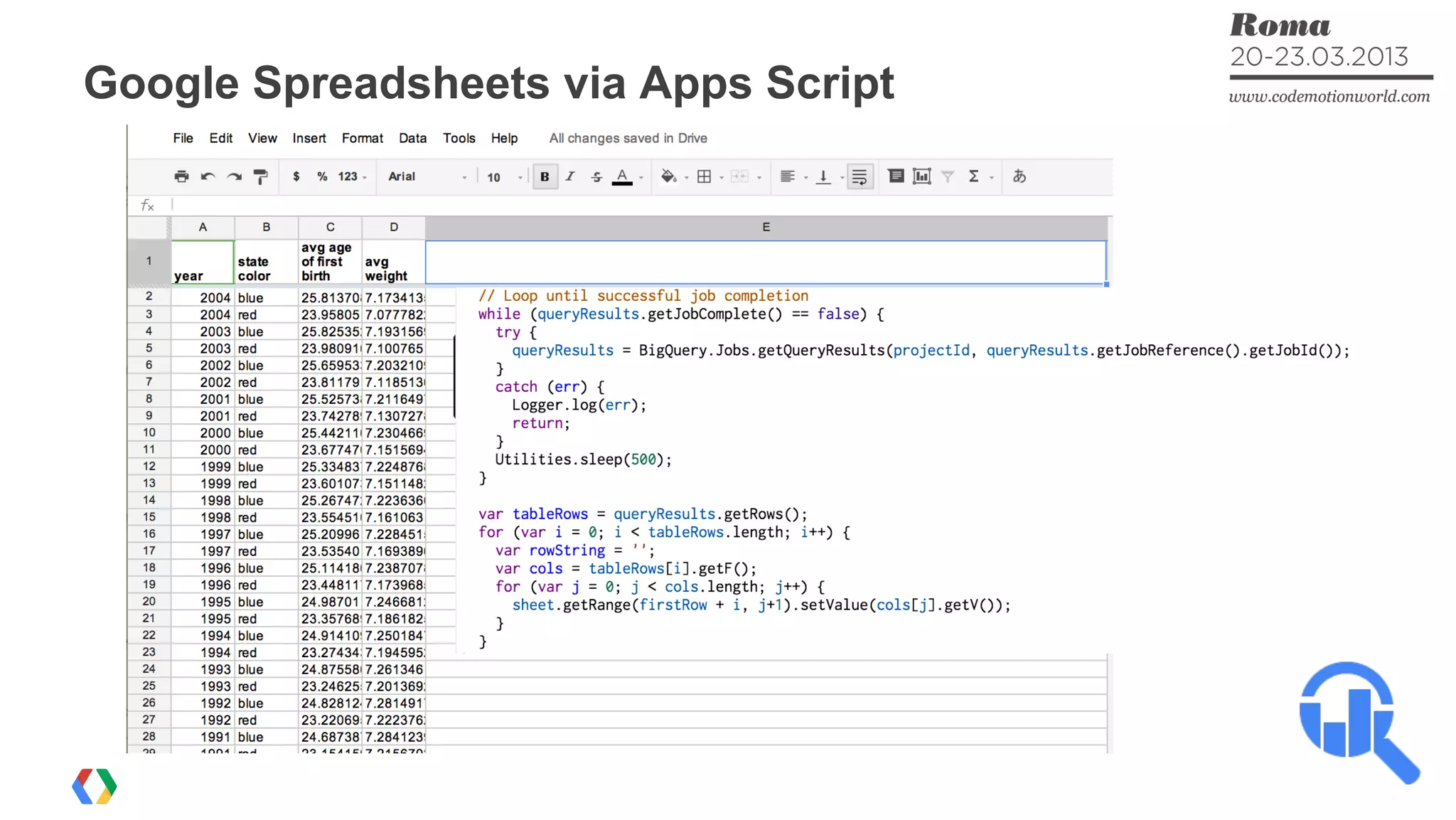1456x820 pixels.
Task: Click the input tools あ icon
Action: tap(1019, 176)
